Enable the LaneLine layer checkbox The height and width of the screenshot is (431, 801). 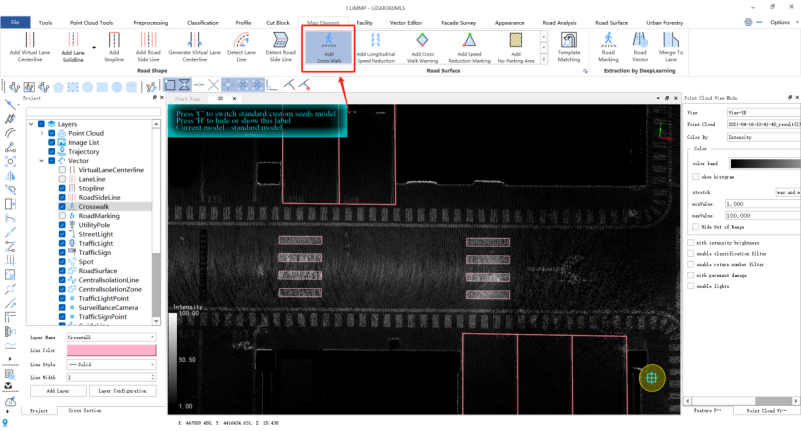(x=62, y=179)
